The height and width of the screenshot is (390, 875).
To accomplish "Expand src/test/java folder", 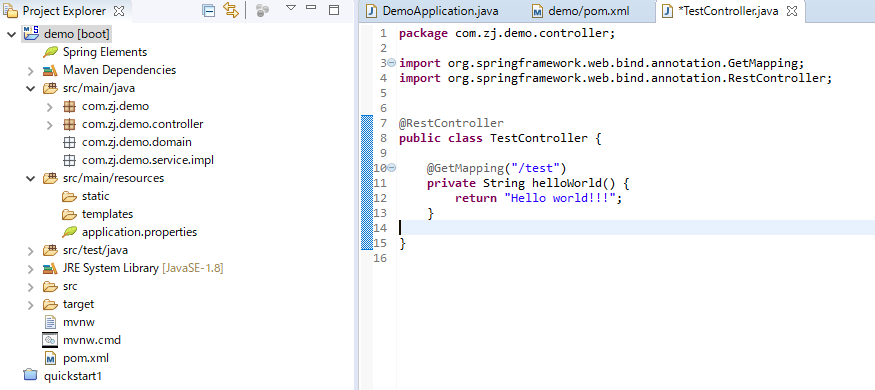I will [30, 251].
